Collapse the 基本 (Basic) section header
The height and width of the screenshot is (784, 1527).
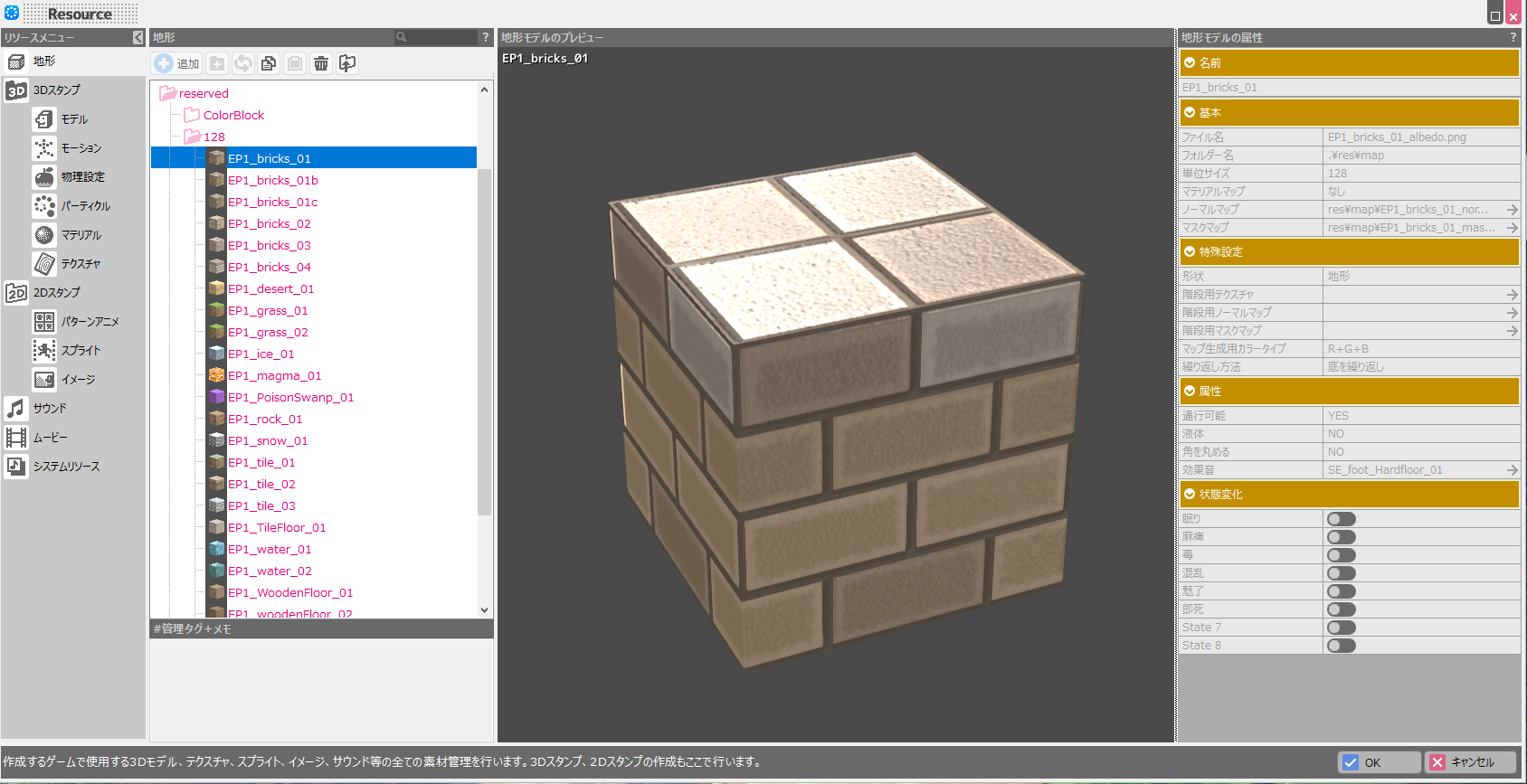click(1190, 113)
